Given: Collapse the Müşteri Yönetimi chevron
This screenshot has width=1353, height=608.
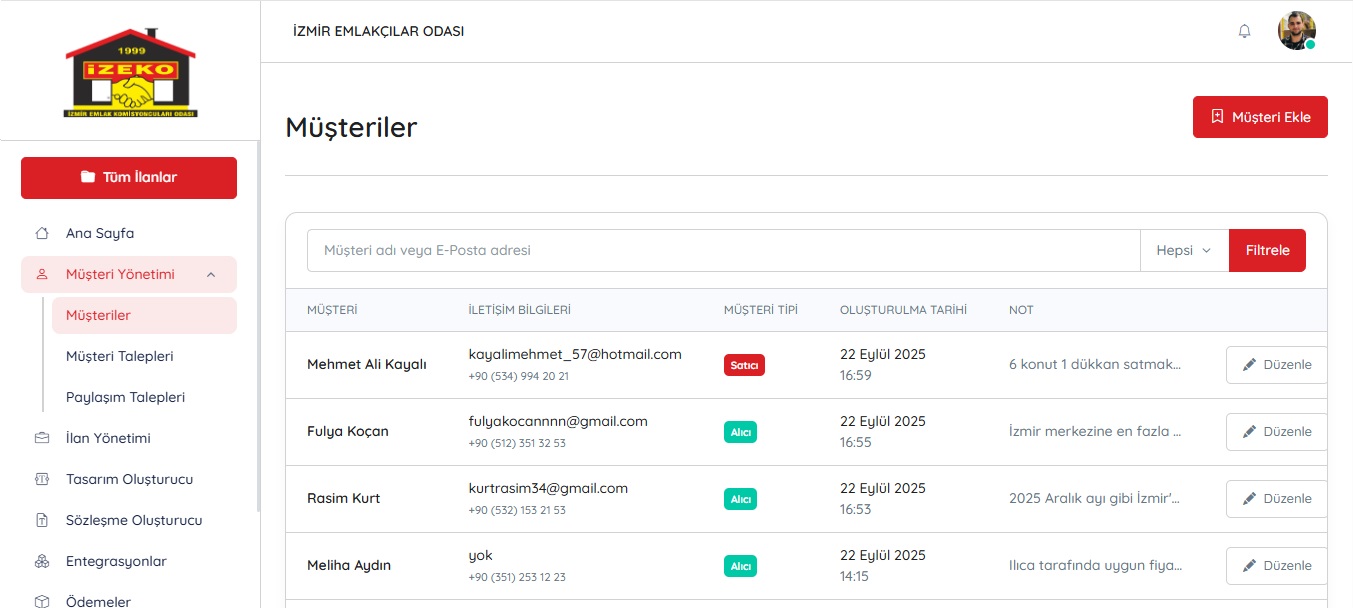Looking at the screenshot, I should point(210,275).
